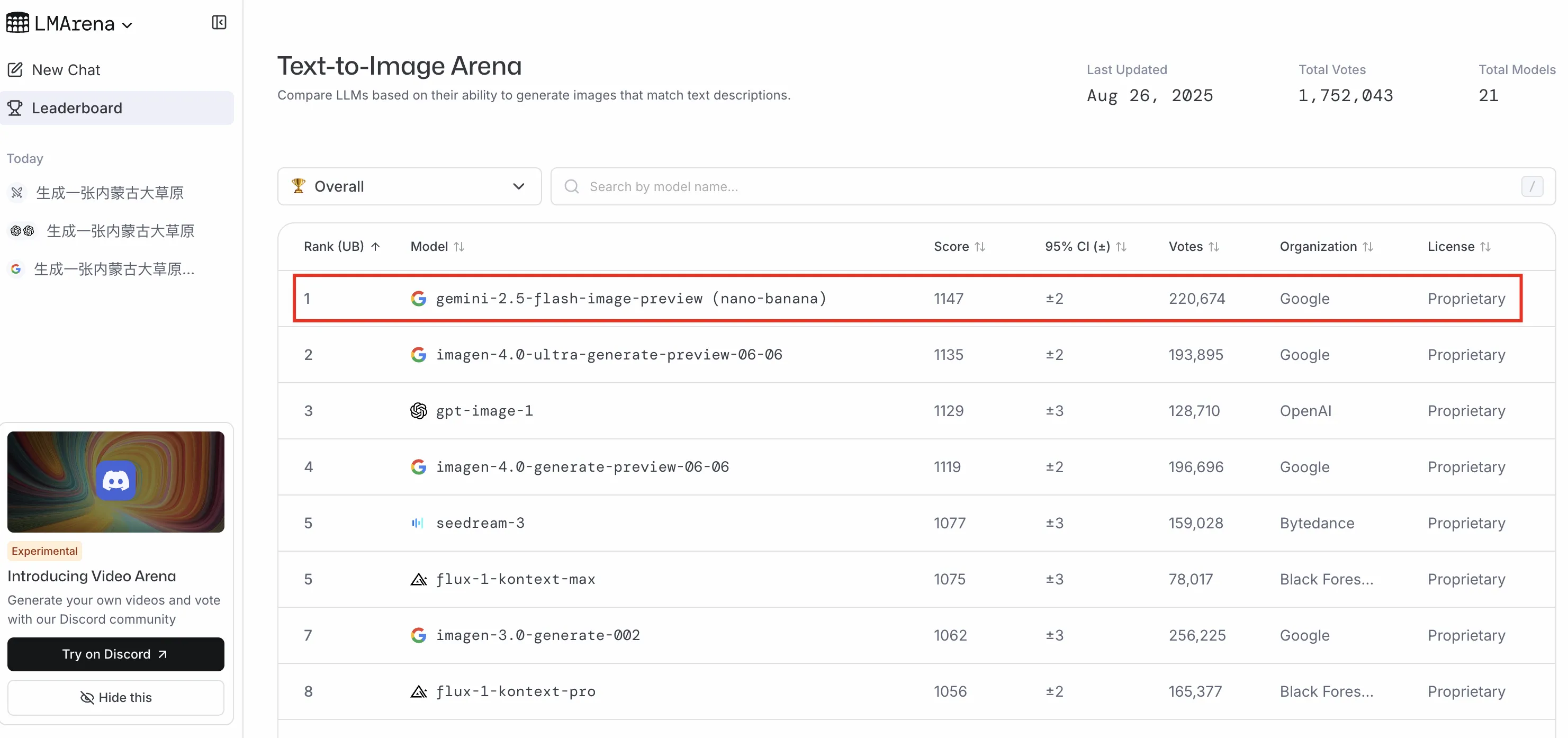
Task: Click the Leaderboard trophy icon
Action: point(15,108)
